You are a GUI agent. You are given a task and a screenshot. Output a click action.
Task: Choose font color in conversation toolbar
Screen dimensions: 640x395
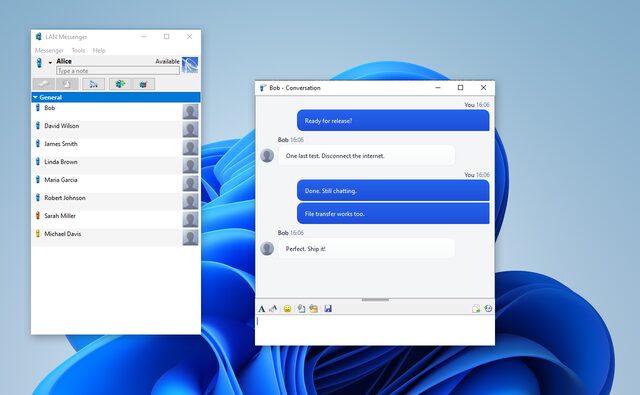click(x=273, y=308)
